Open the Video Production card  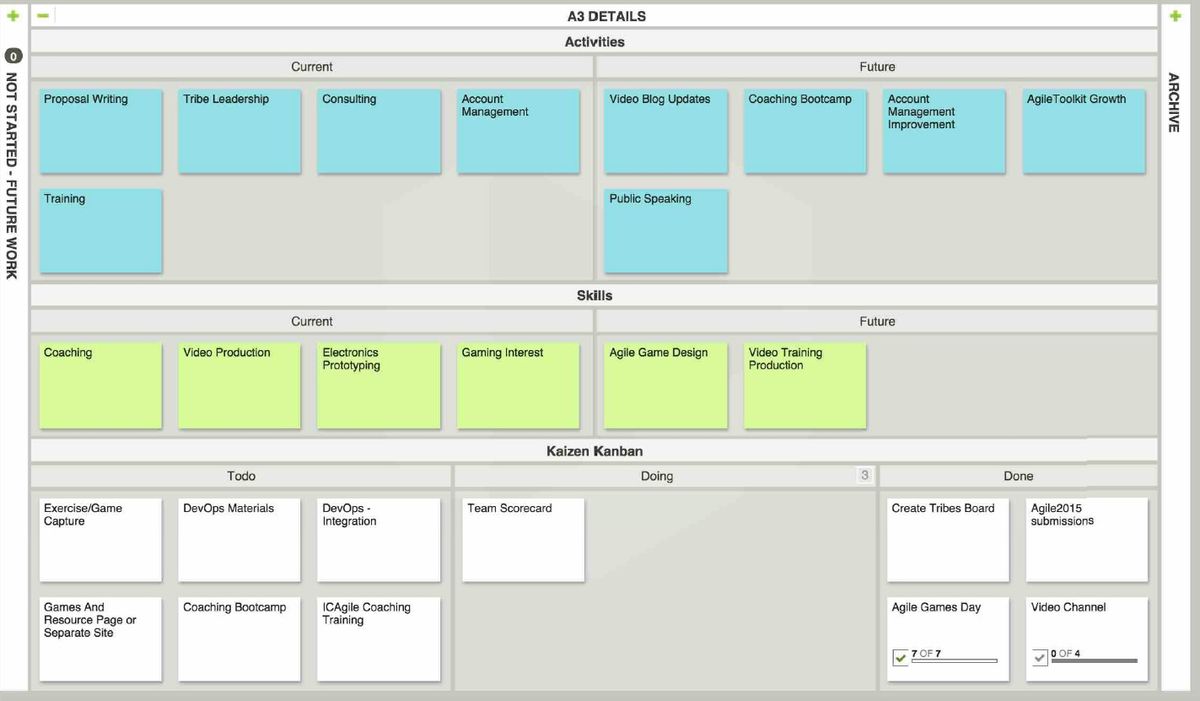239,386
